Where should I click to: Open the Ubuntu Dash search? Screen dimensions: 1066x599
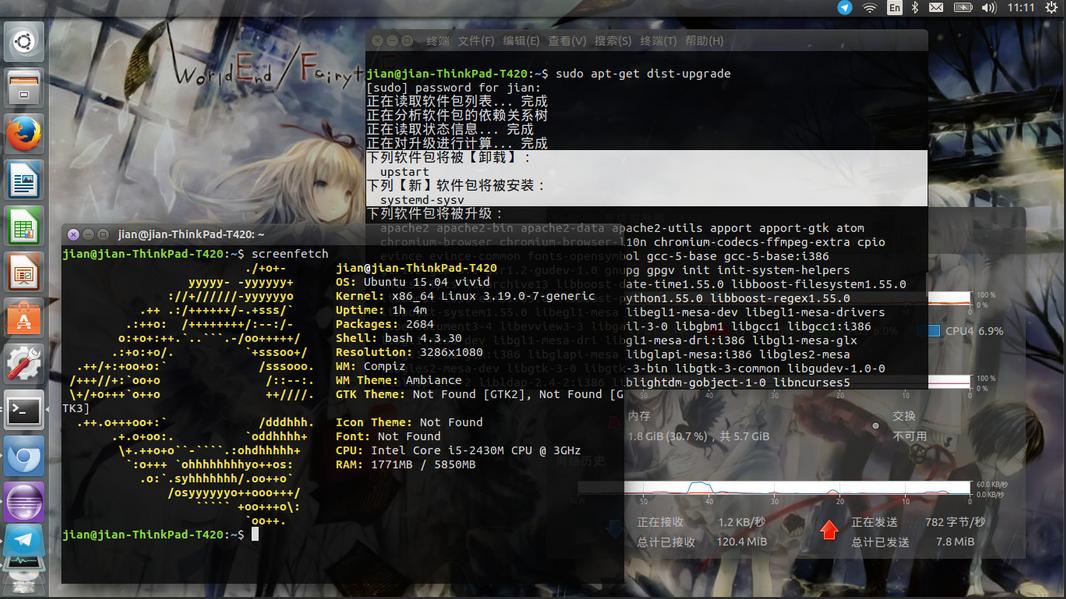[24, 42]
